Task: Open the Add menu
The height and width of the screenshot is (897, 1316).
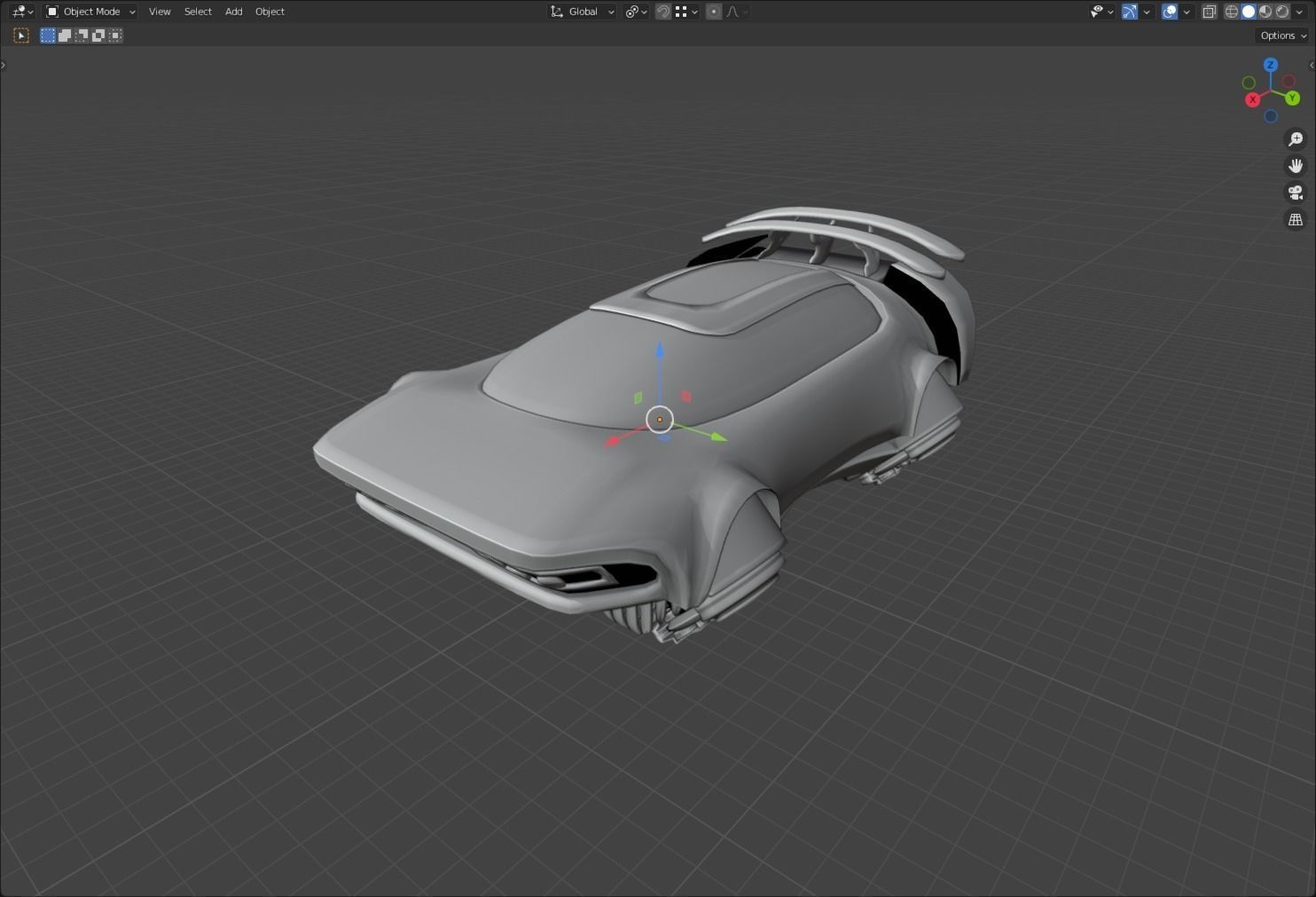Action: [x=233, y=12]
